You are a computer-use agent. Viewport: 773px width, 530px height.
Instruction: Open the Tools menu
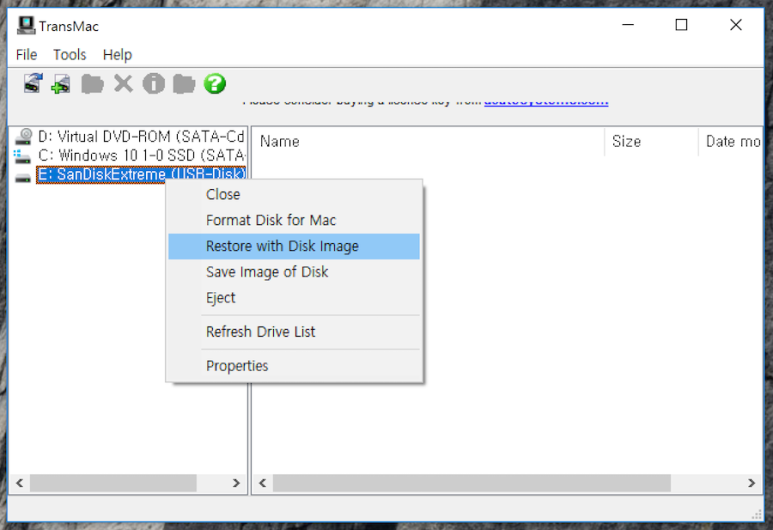[70, 55]
